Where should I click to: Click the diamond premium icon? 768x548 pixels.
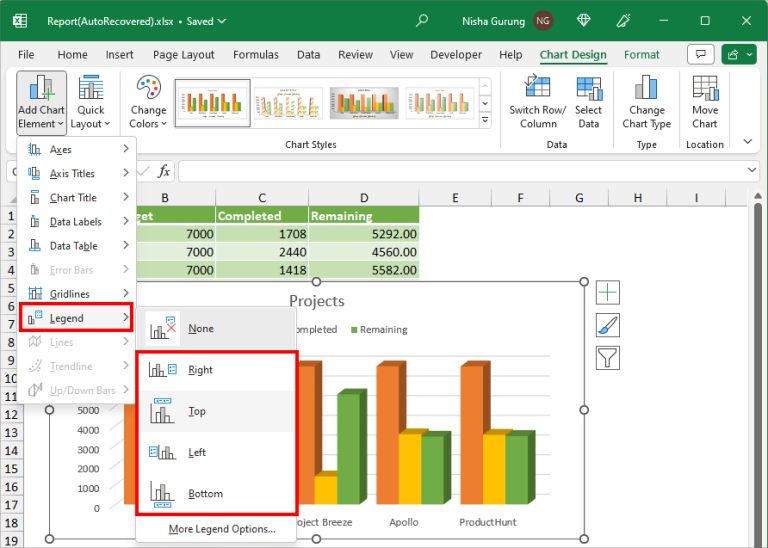point(583,21)
